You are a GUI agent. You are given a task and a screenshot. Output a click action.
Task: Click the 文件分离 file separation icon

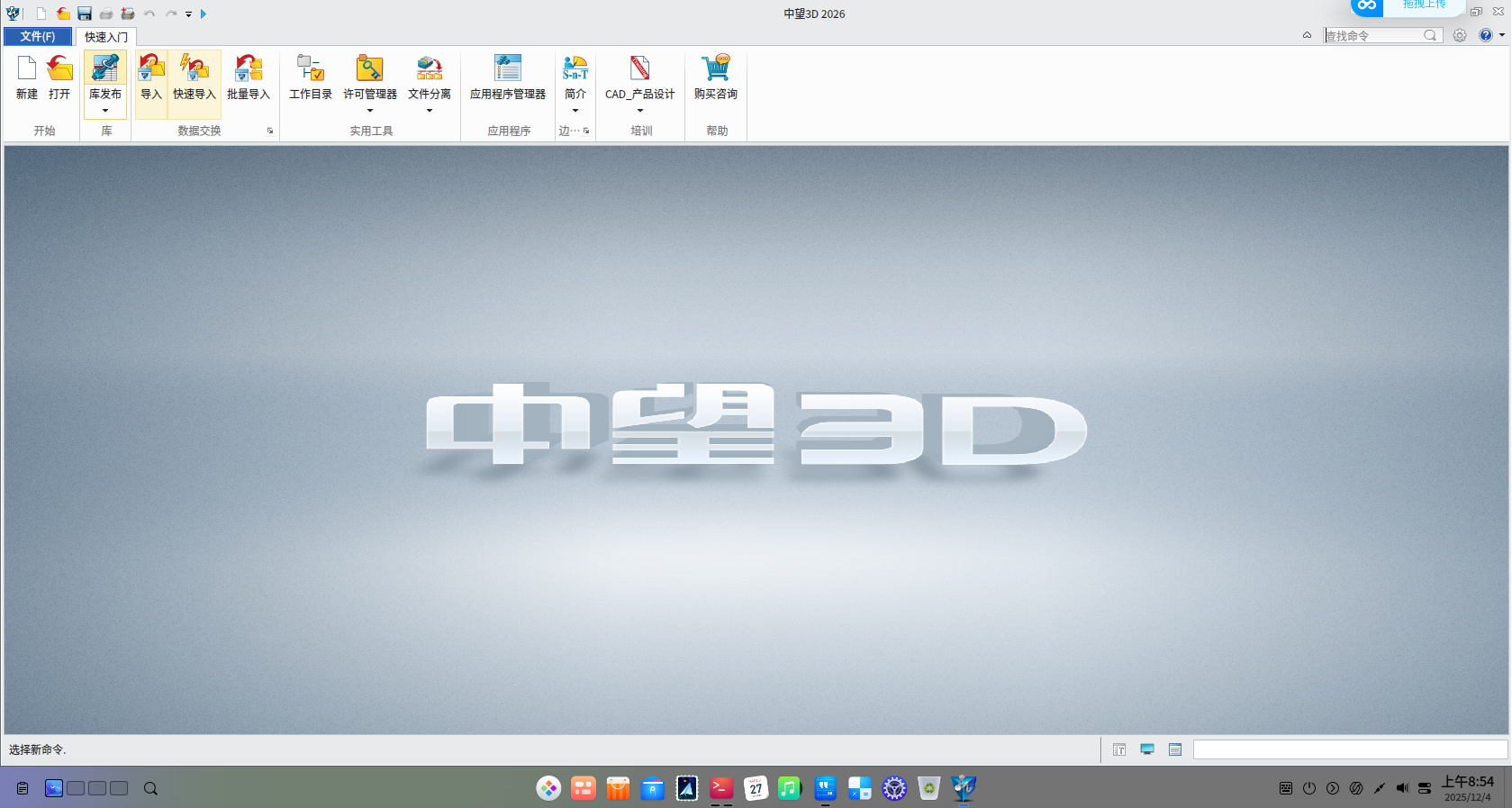click(430, 68)
